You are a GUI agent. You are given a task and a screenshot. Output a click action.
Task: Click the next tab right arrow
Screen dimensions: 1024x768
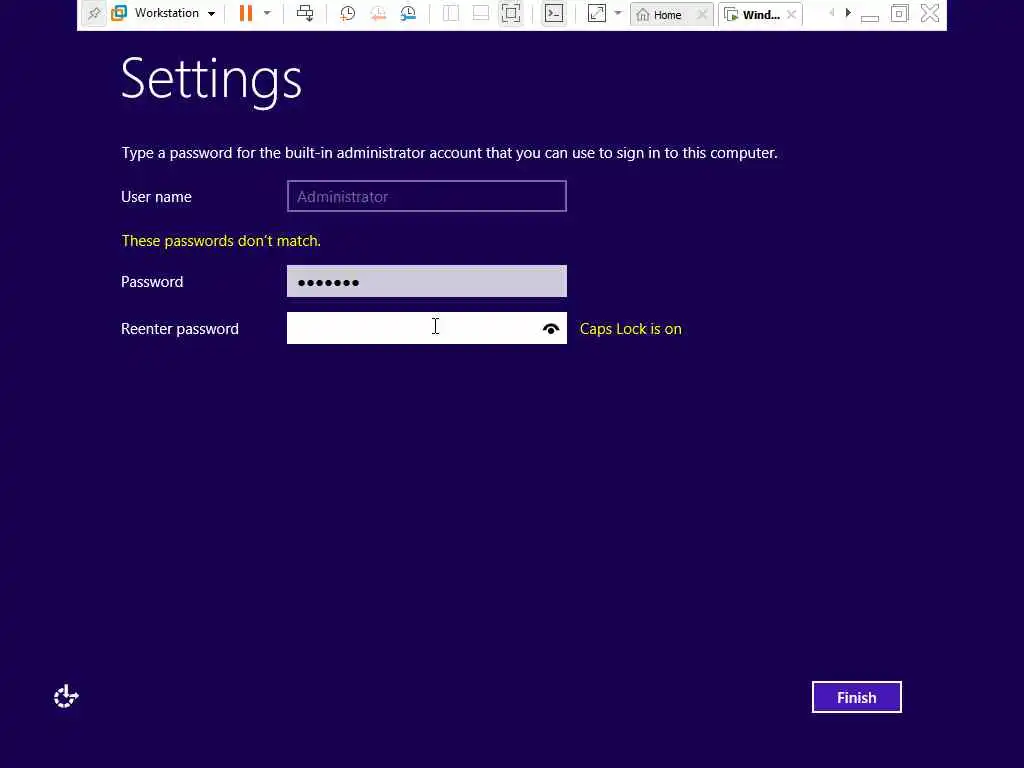click(x=848, y=12)
